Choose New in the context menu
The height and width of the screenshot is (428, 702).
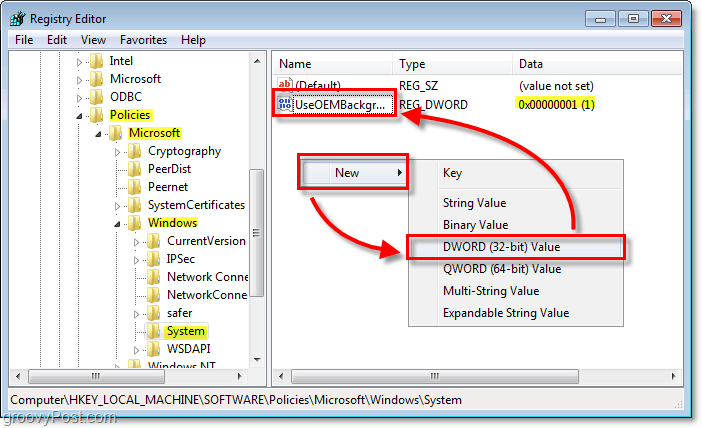click(353, 173)
